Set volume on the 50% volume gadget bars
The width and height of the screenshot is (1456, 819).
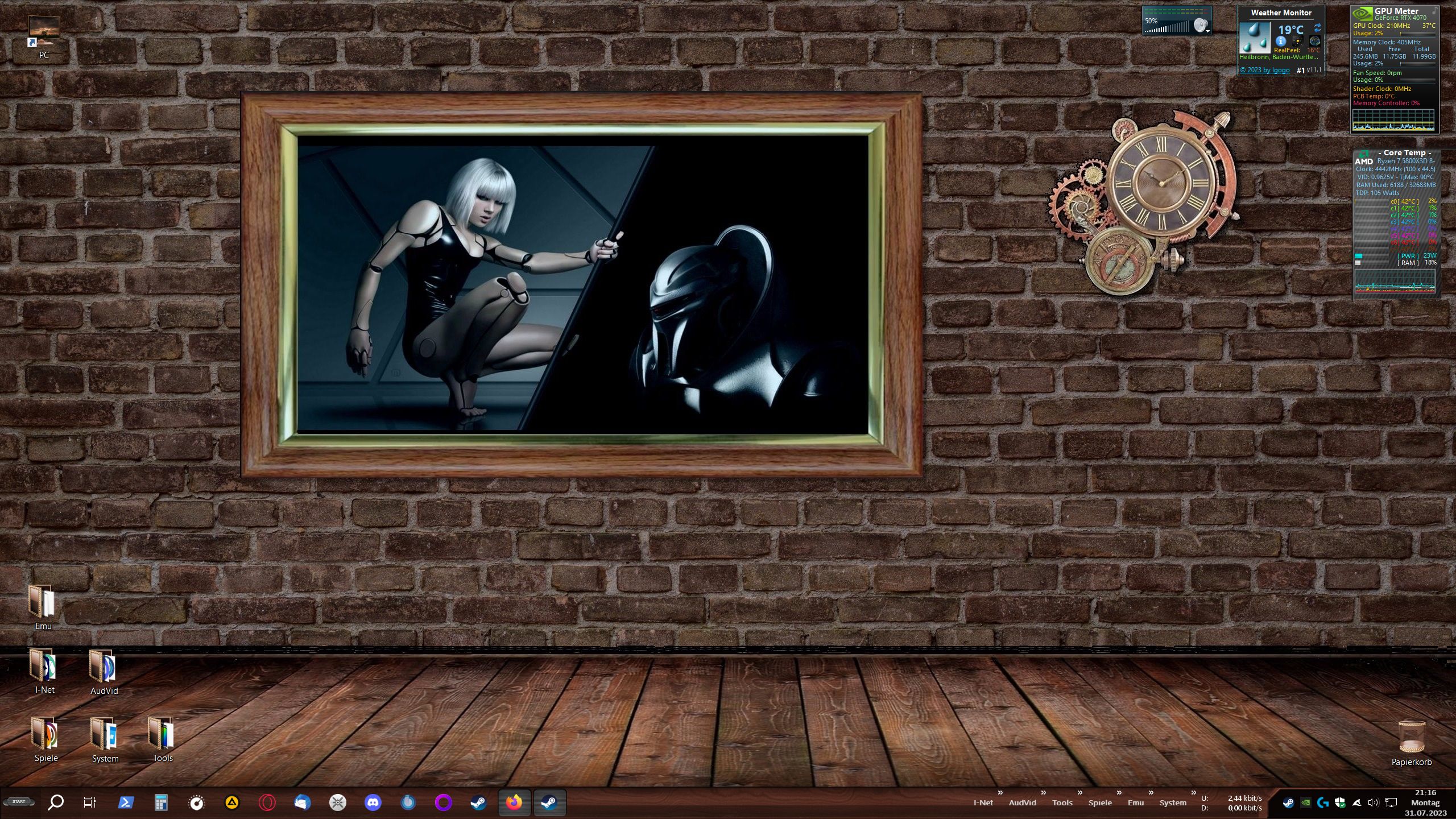(1167, 27)
